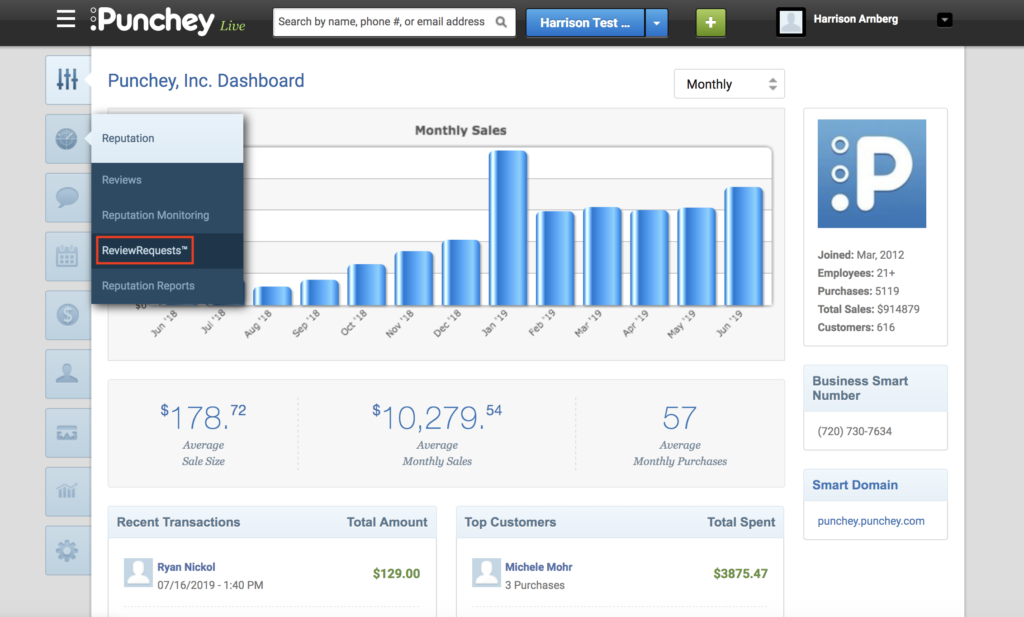Open the dollar sign sales sidebar icon
Screen dimensions: 1024x617
click(67, 315)
